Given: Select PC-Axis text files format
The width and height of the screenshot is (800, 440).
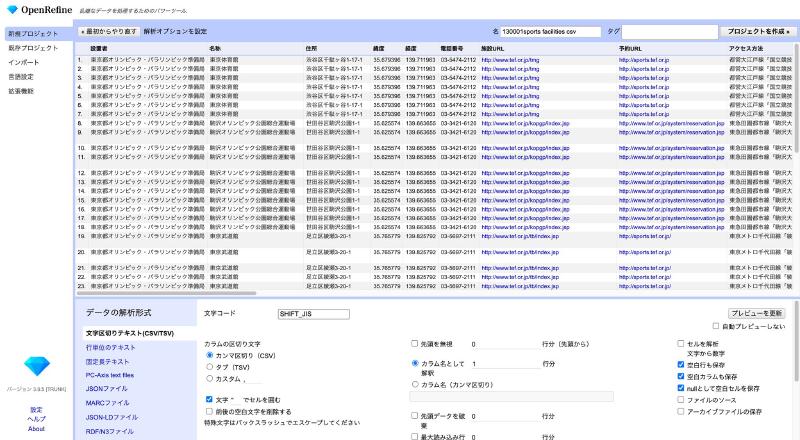Looking at the screenshot, I should (x=110, y=375).
